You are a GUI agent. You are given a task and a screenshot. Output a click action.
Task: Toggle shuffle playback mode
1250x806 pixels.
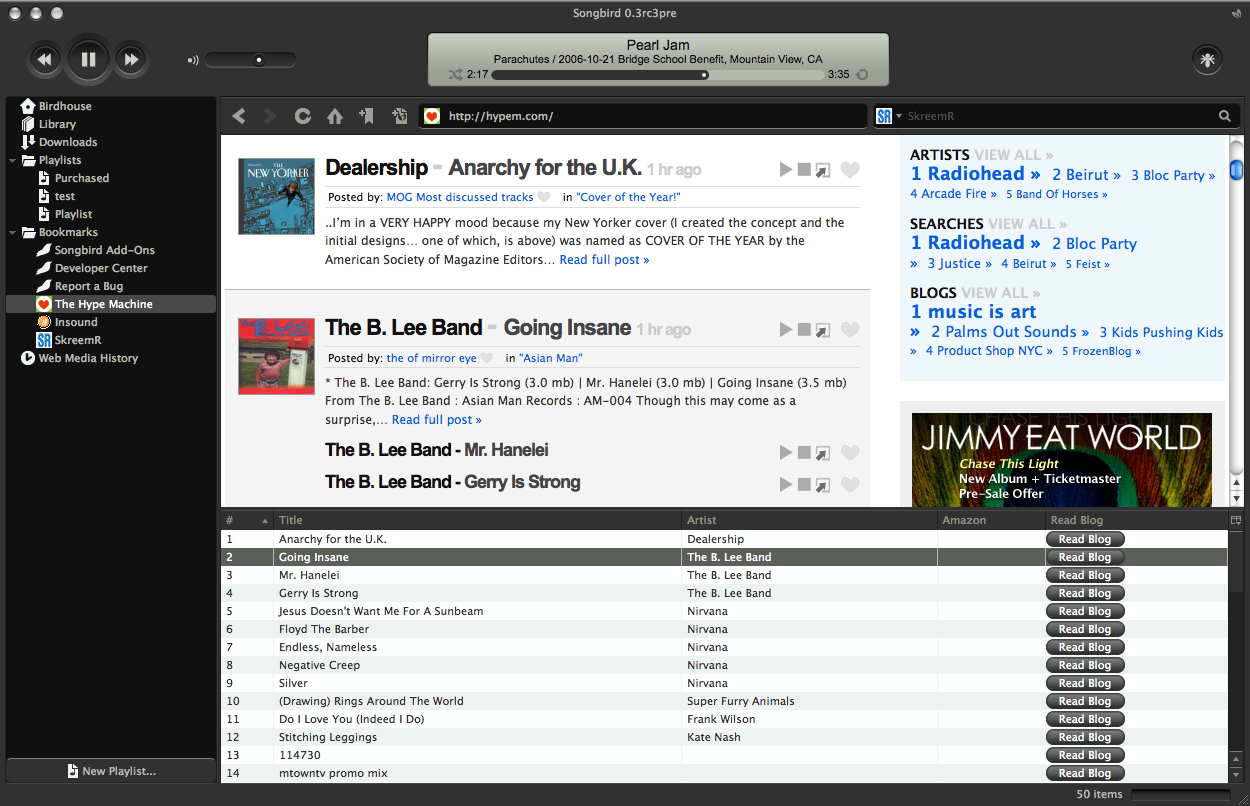(x=456, y=74)
